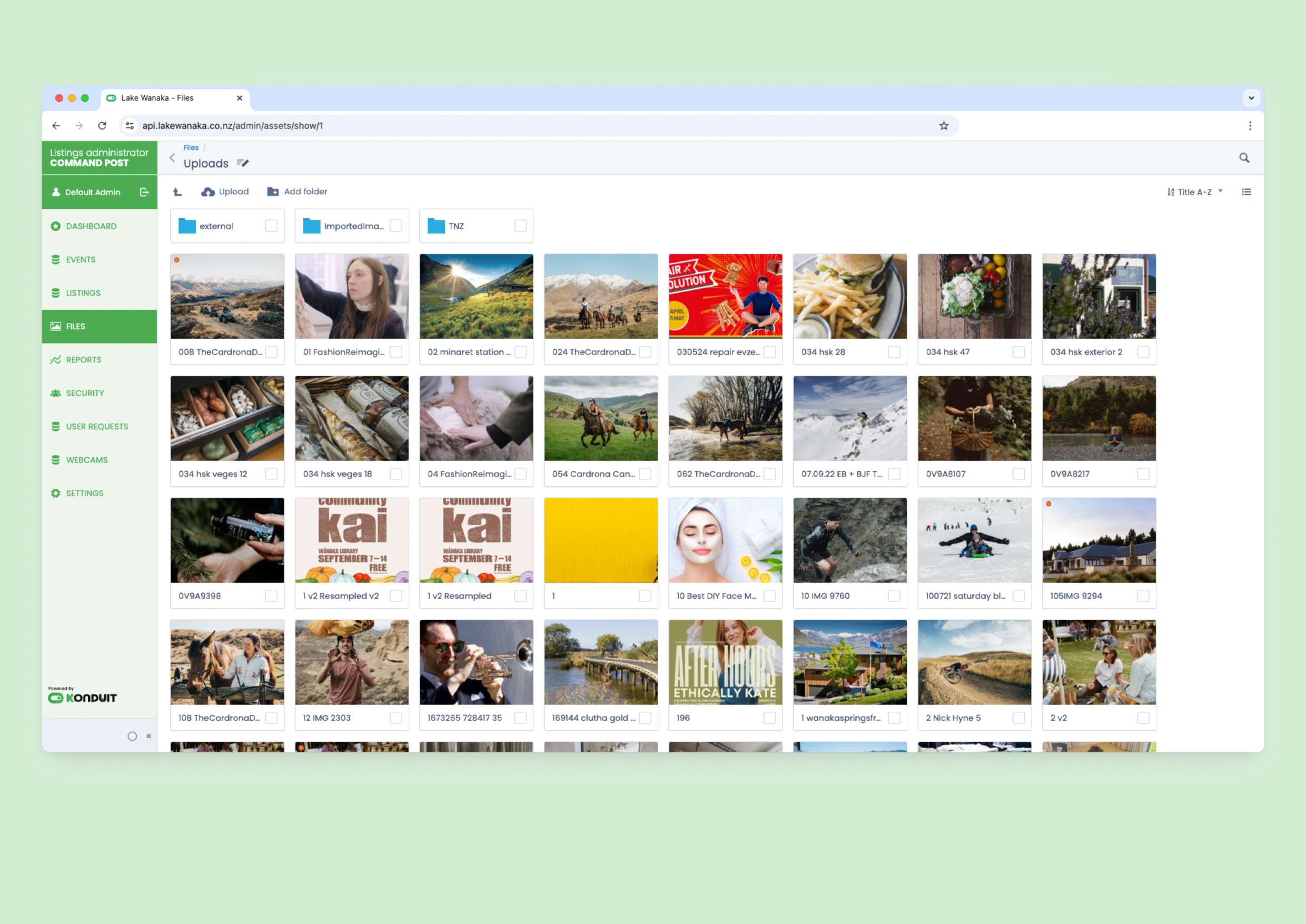Image resolution: width=1306 pixels, height=924 pixels.
Task: Click the 0V9A8107 file name
Action: (x=945, y=474)
